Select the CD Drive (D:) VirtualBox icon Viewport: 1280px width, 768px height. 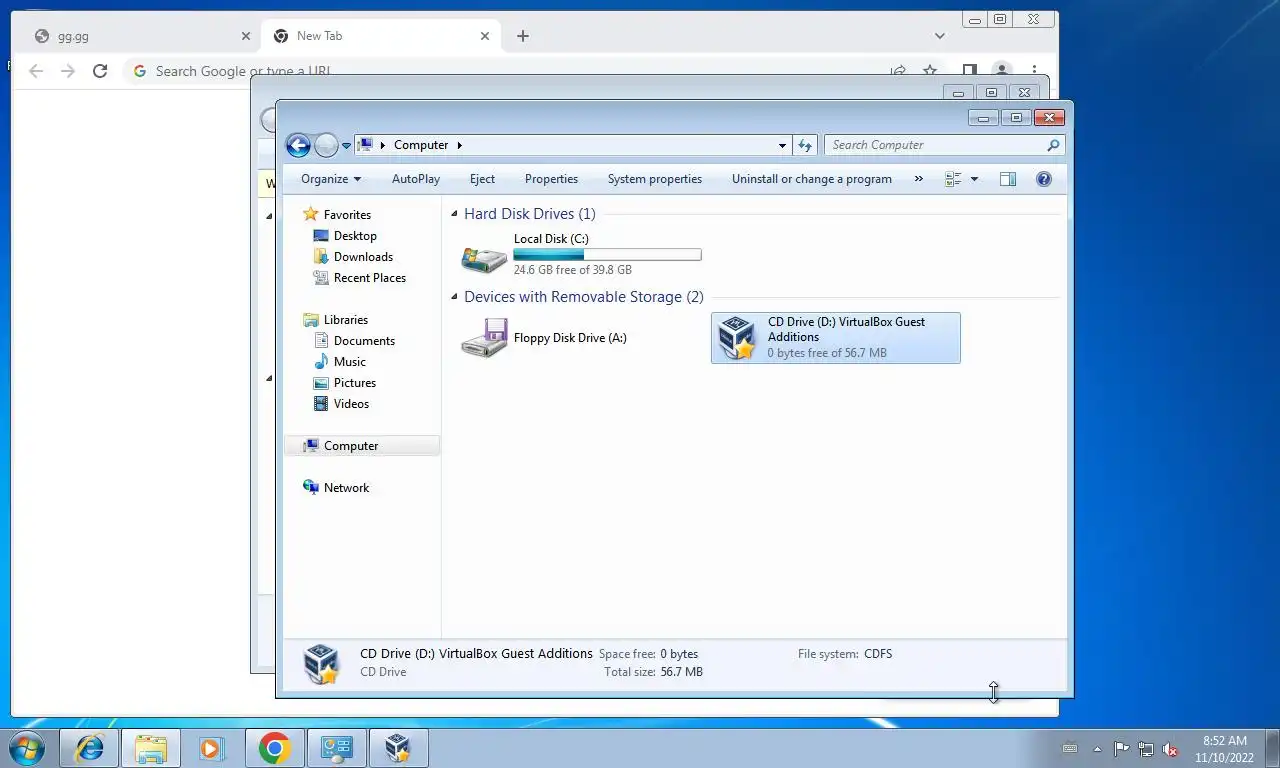tap(737, 338)
